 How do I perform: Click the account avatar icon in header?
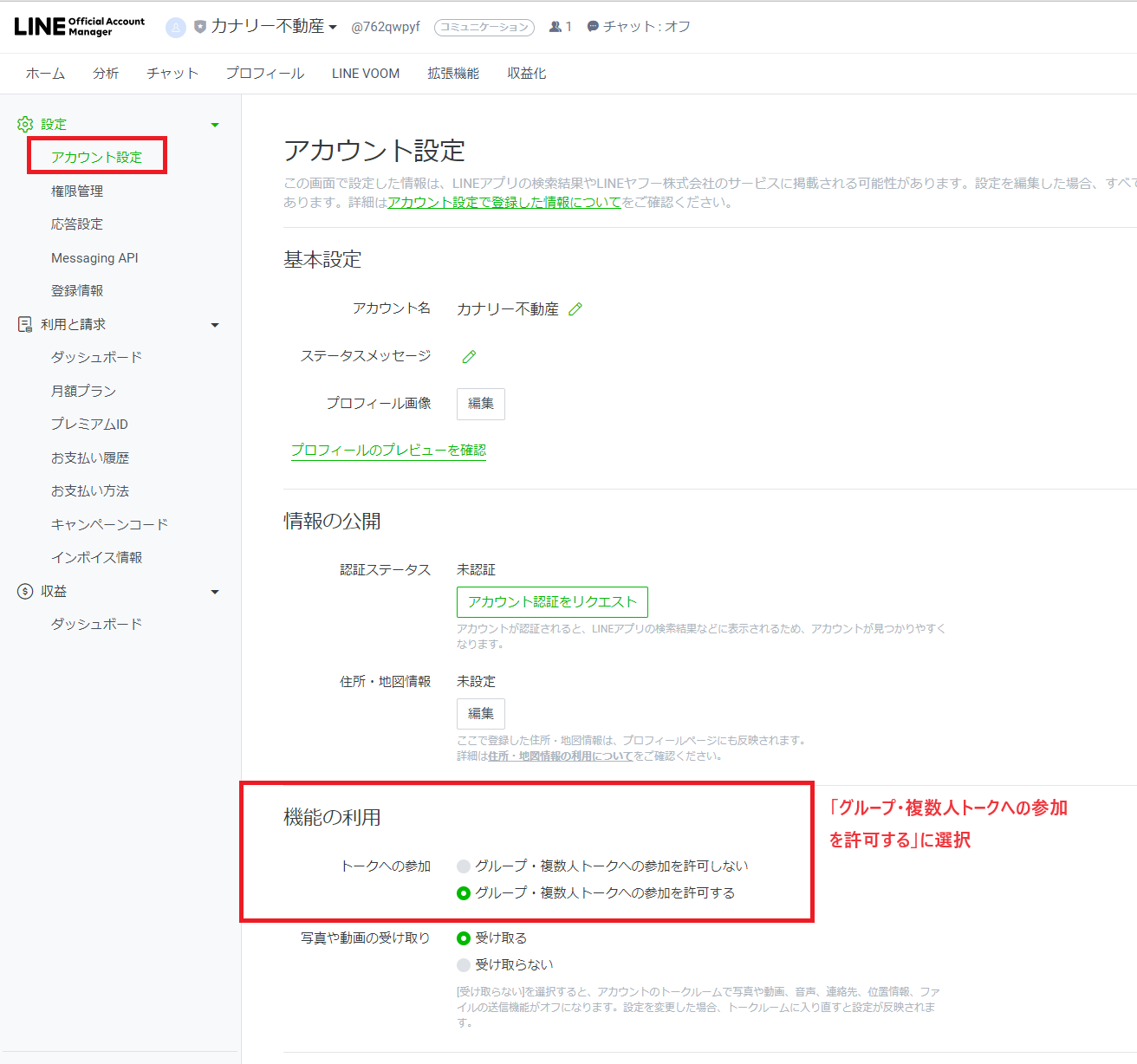click(176, 28)
